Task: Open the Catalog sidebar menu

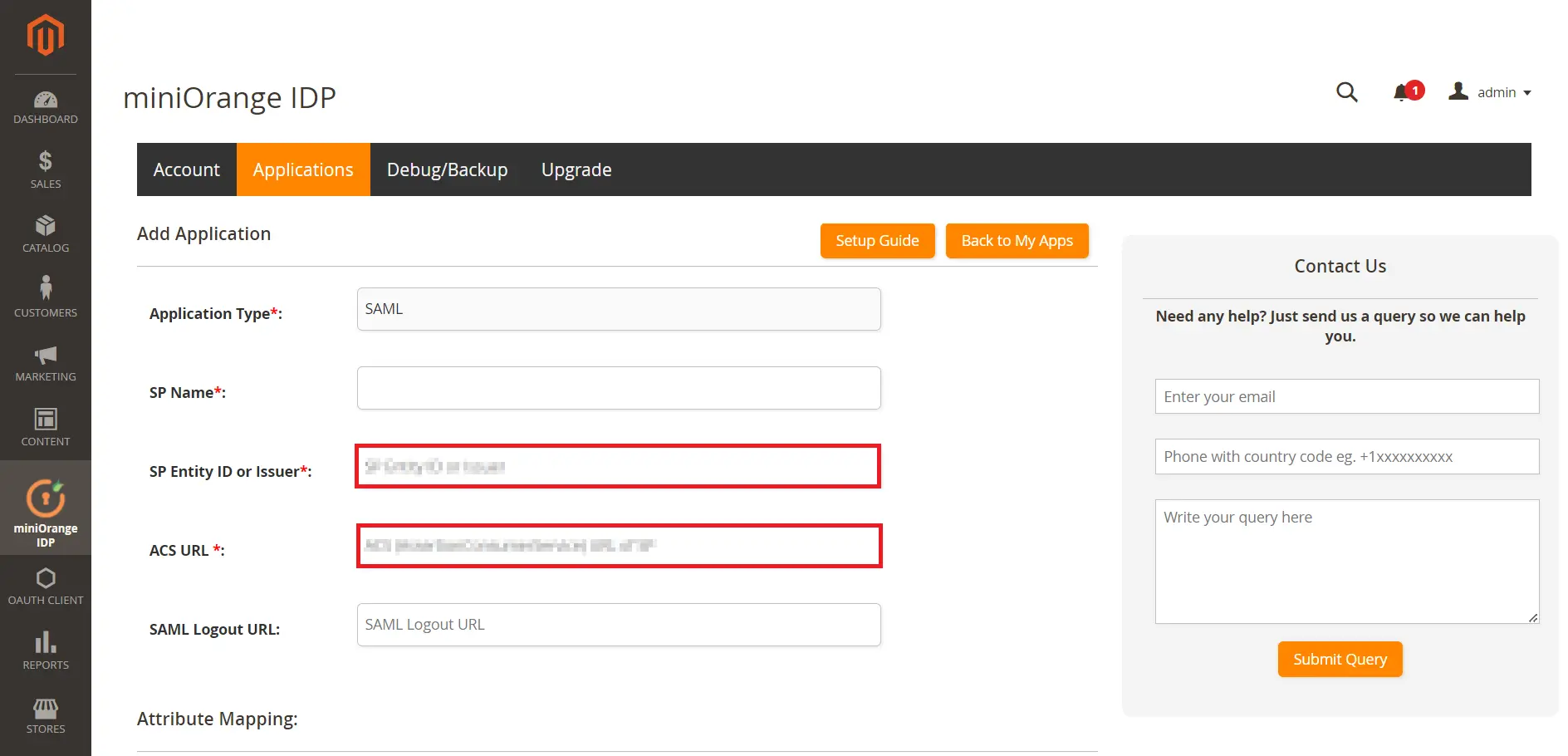Action: pyautogui.click(x=46, y=234)
